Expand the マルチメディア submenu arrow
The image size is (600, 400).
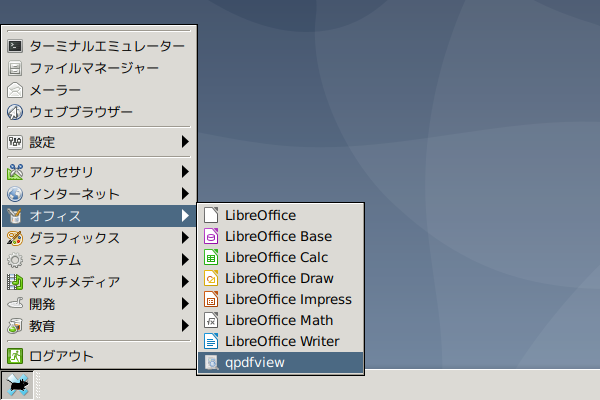click(x=185, y=282)
